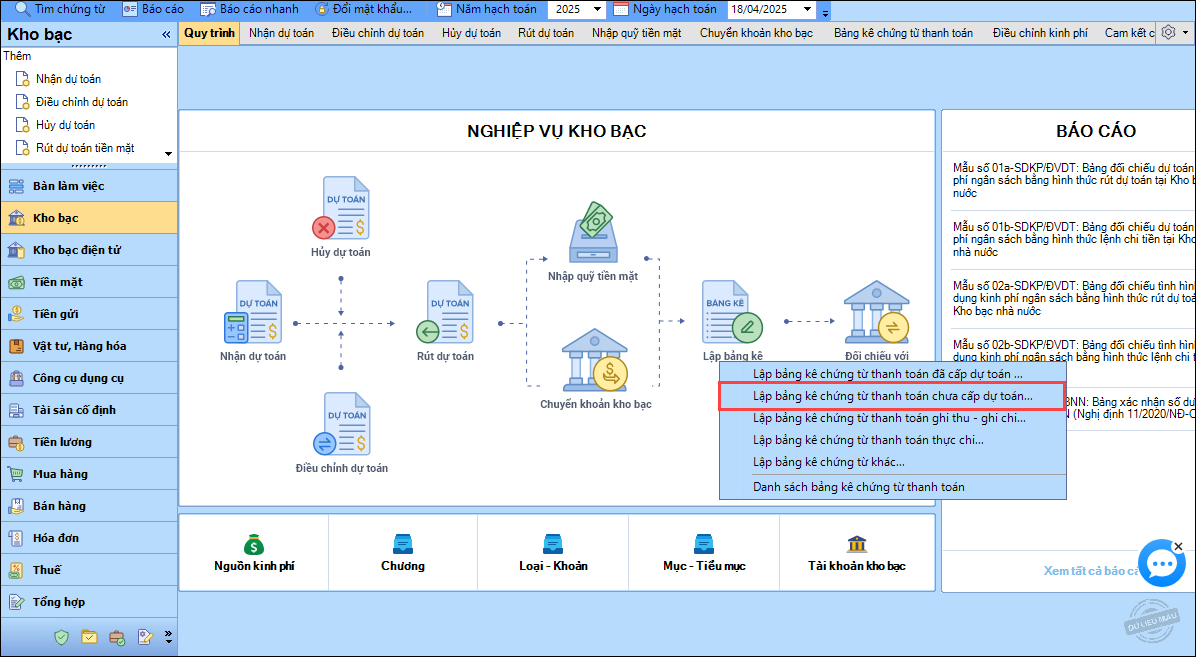The height and width of the screenshot is (657, 1196).
Task: Open Tiền mặt module
Action: (x=88, y=282)
